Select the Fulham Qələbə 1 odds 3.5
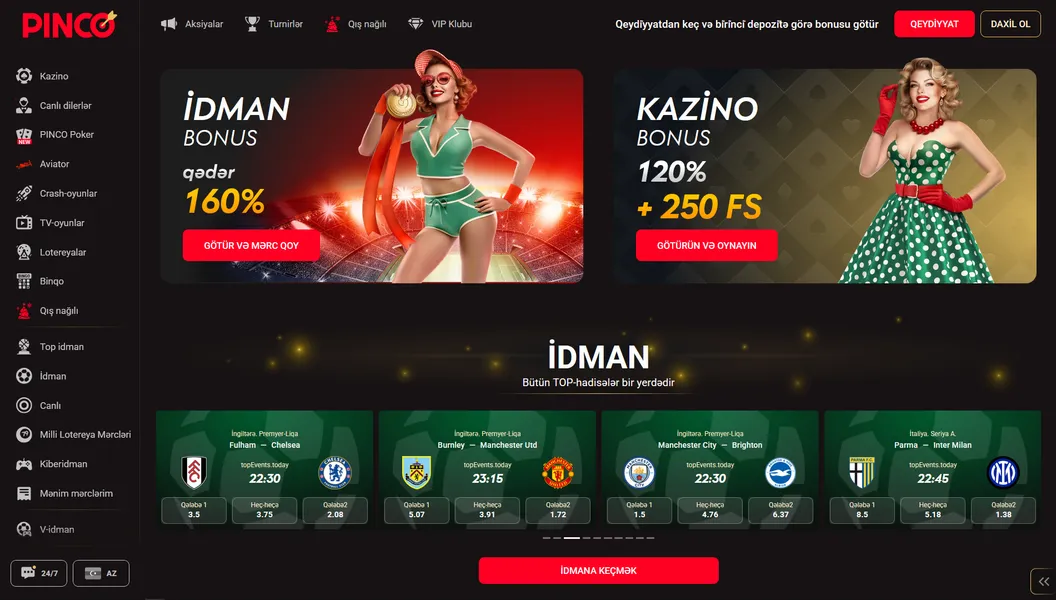Screen dimensions: 1056x600 194,510
